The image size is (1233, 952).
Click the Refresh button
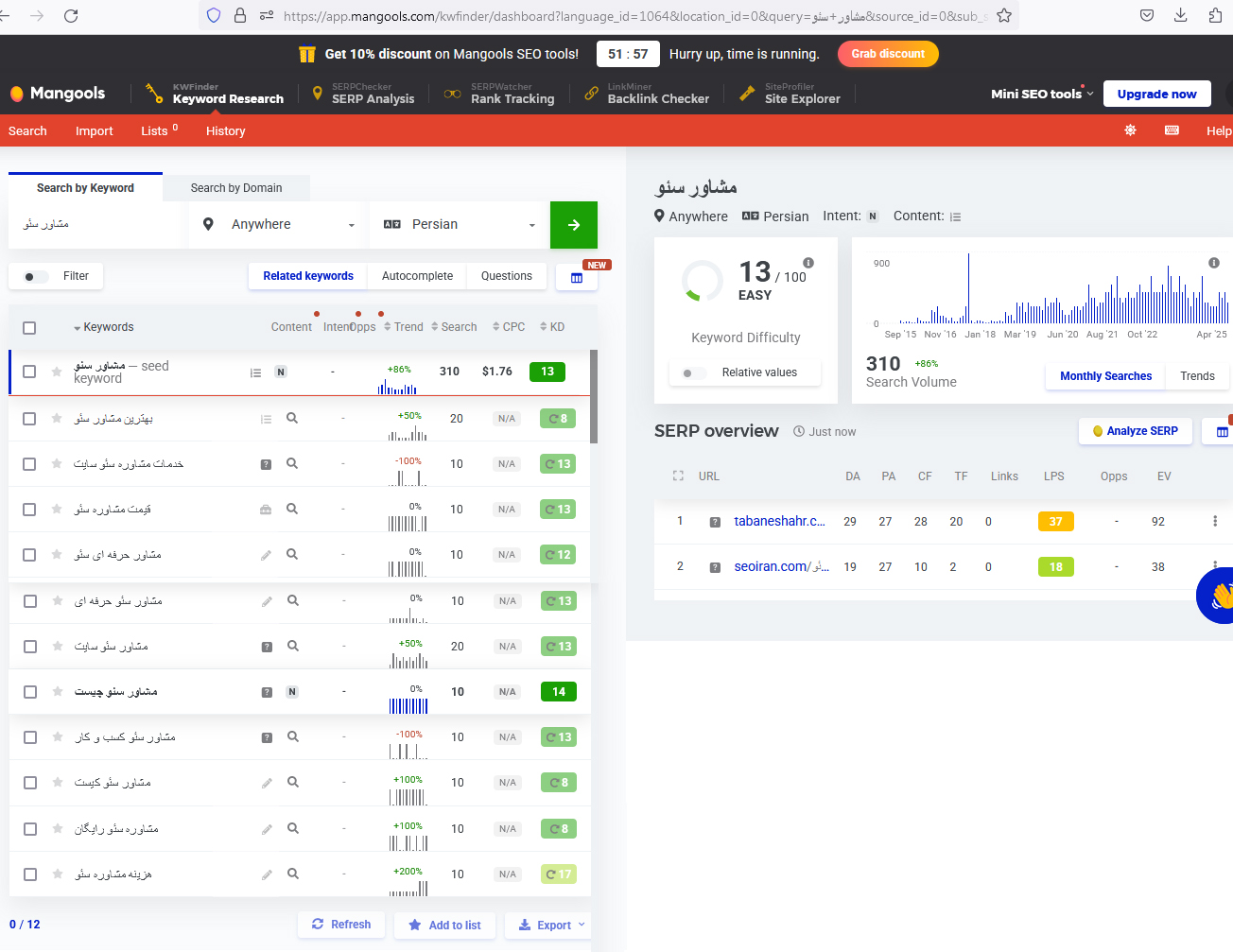pos(341,925)
